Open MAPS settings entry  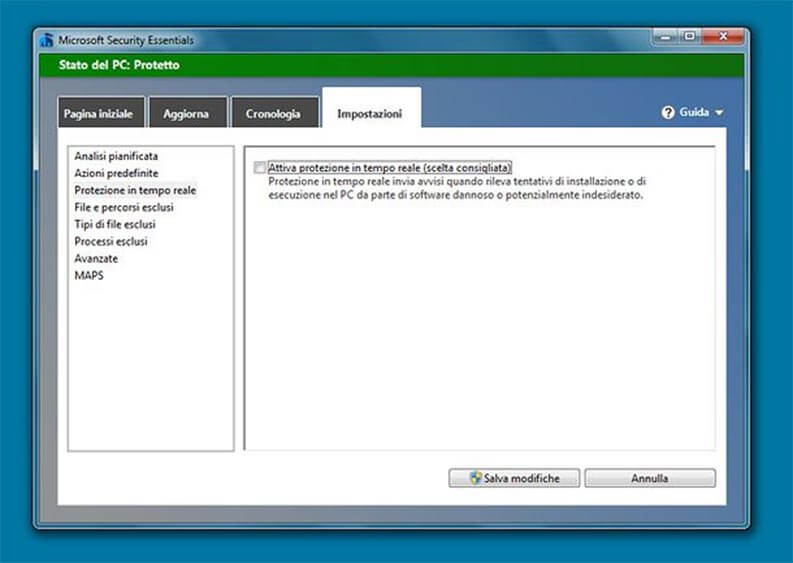(89, 276)
